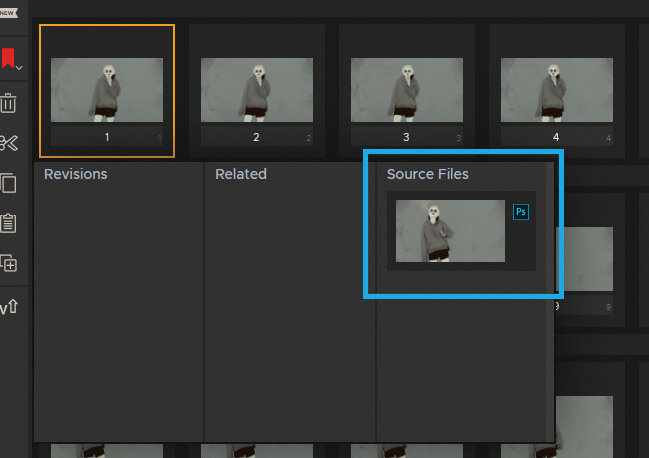Click the label "3" under third frame
The width and height of the screenshot is (649, 458).
pos(406,137)
